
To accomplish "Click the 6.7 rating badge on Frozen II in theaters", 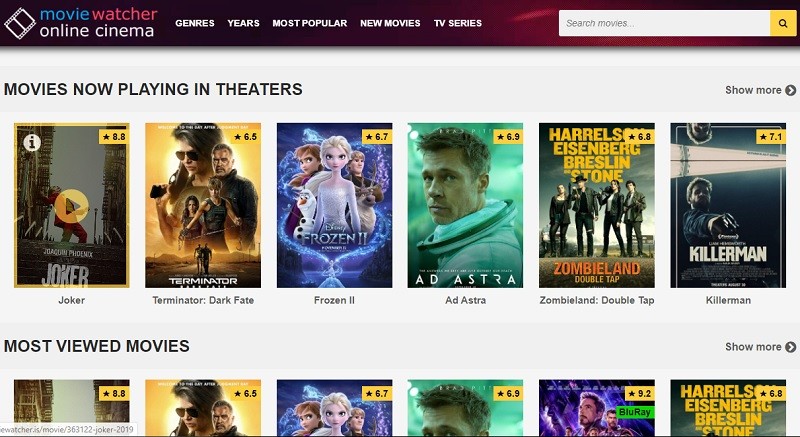I will point(377,137).
